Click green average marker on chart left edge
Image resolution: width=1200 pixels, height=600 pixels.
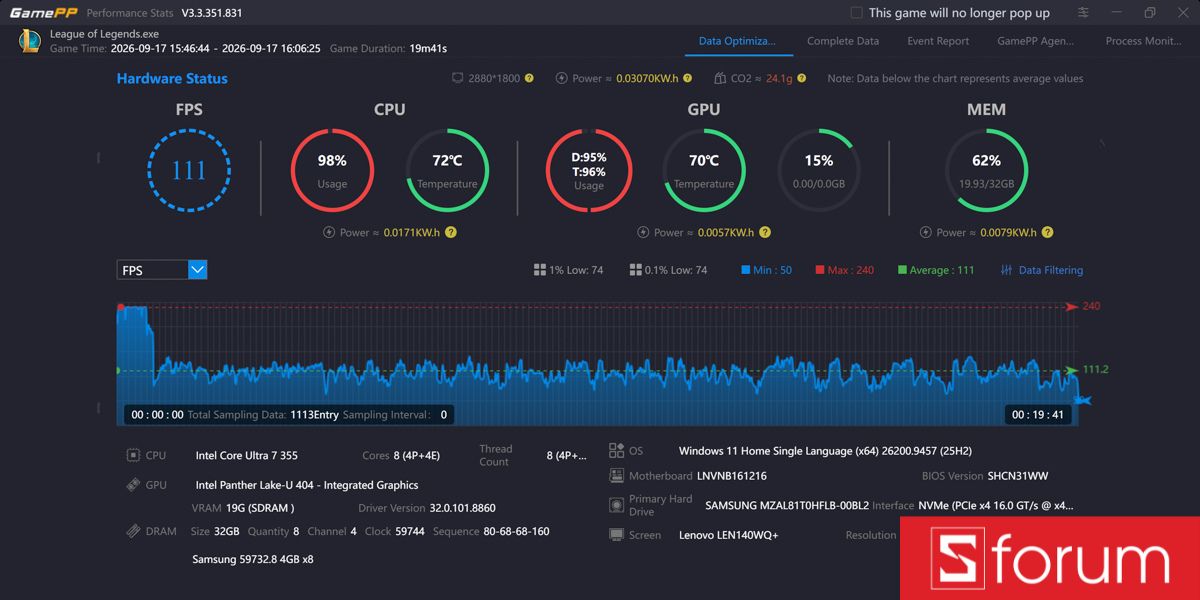coord(119,370)
